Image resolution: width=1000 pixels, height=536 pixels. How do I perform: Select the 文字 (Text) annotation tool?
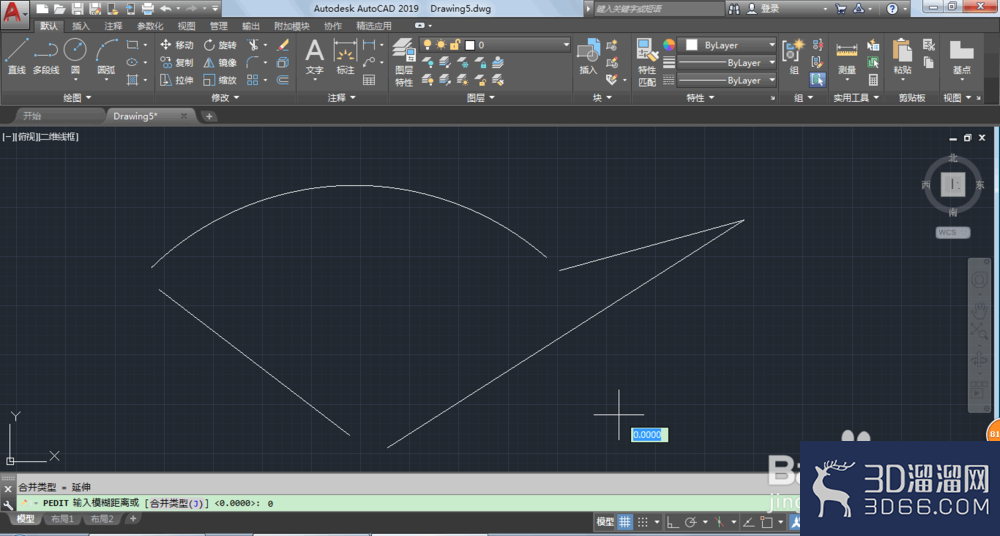pos(314,57)
